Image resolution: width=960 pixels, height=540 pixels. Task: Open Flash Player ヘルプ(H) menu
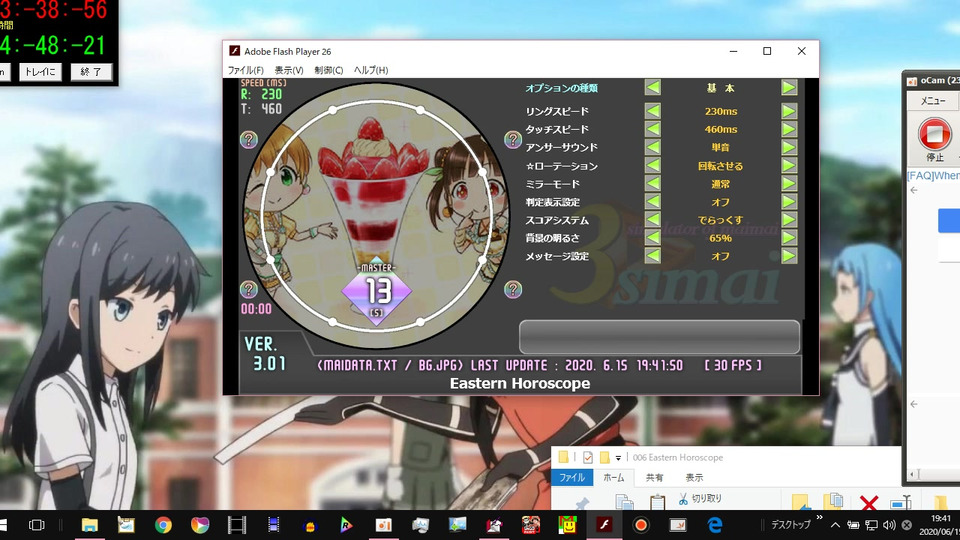[x=371, y=70]
